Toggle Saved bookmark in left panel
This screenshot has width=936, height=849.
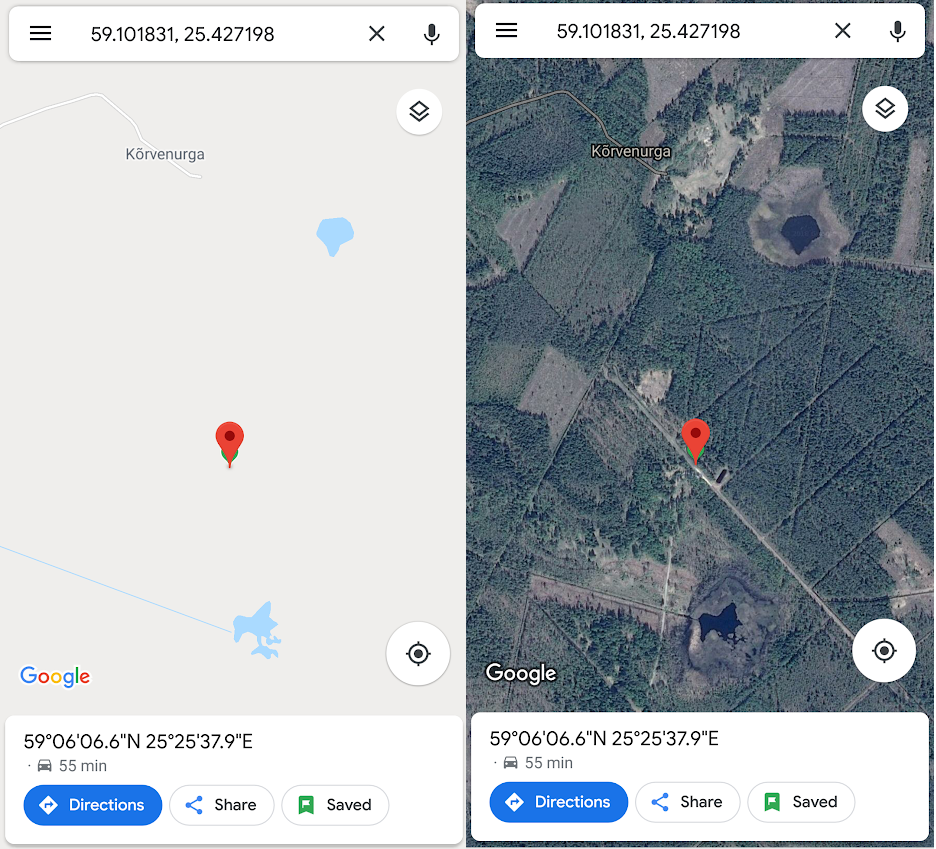335,805
